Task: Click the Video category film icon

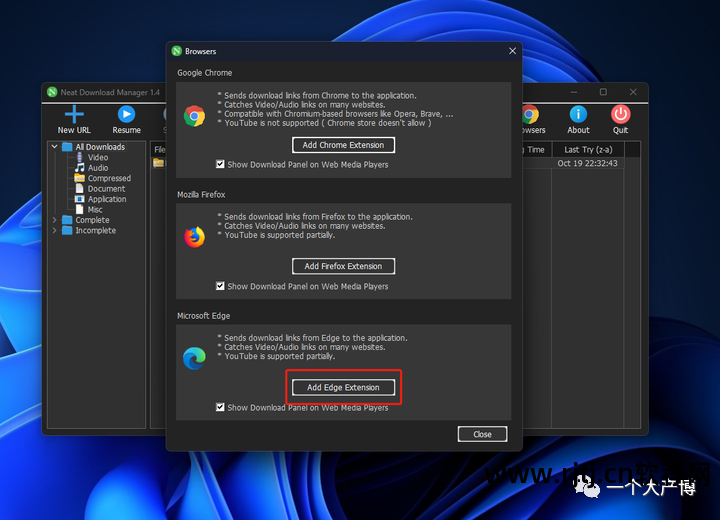Action: 79,158
